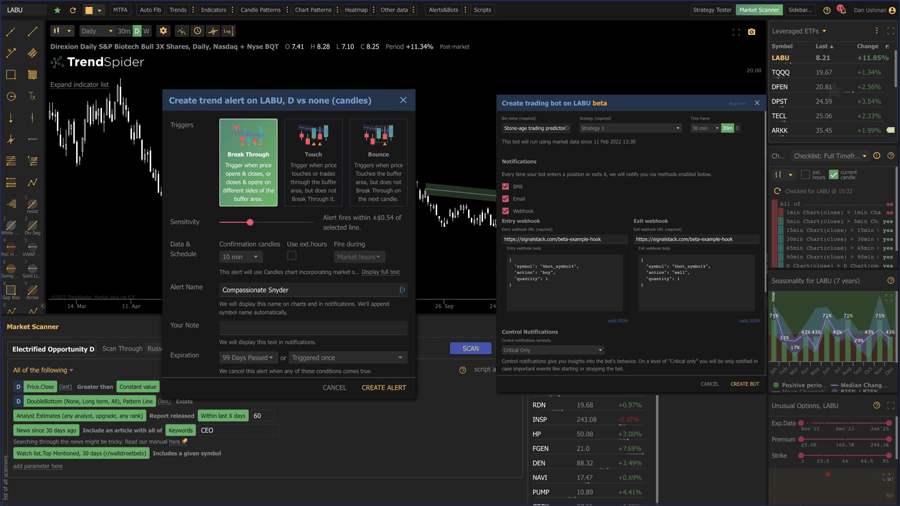Image resolution: width=900 pixels, height=506 pixels.
Task: Open the Candle Patterns menu
Action: (260, 10)
